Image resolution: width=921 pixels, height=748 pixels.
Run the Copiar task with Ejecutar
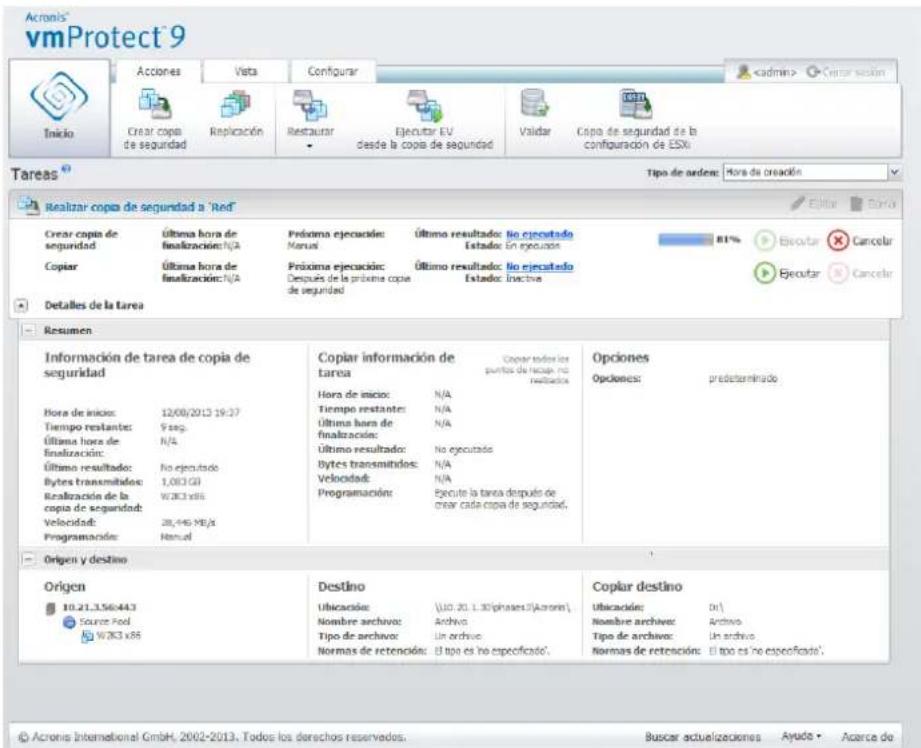coord(786,273)
